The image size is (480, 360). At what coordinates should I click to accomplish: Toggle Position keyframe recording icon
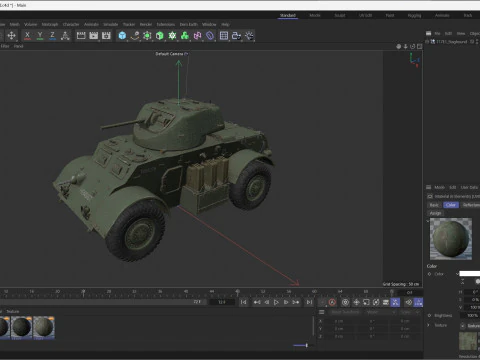(356, 302)
